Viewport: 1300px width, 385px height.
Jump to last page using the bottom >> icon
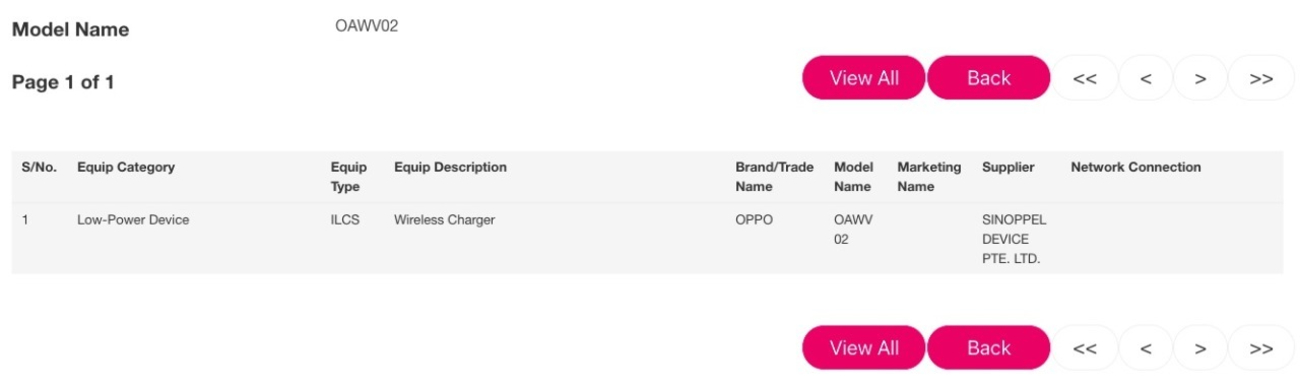(1261, 348)
